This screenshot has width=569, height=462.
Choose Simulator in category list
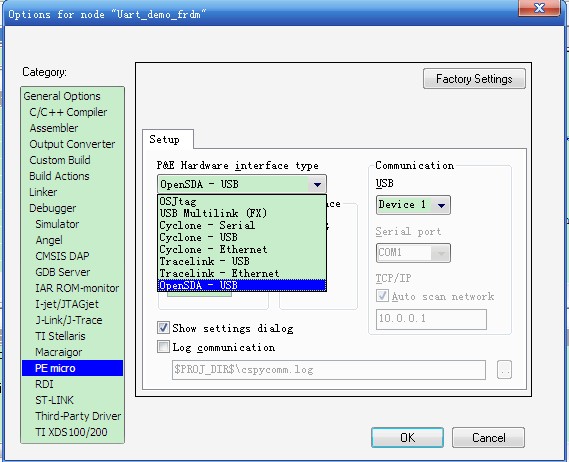(x=57, y=224)
